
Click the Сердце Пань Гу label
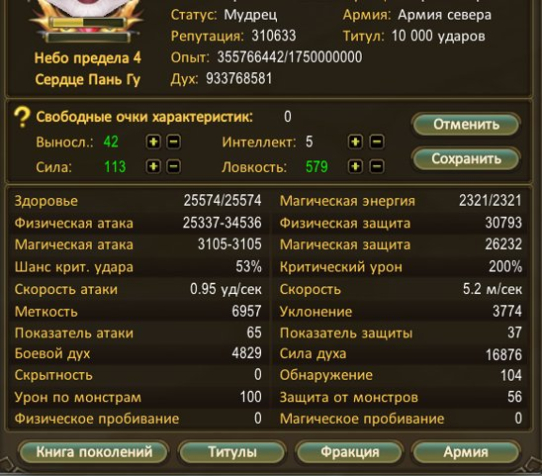87,80
